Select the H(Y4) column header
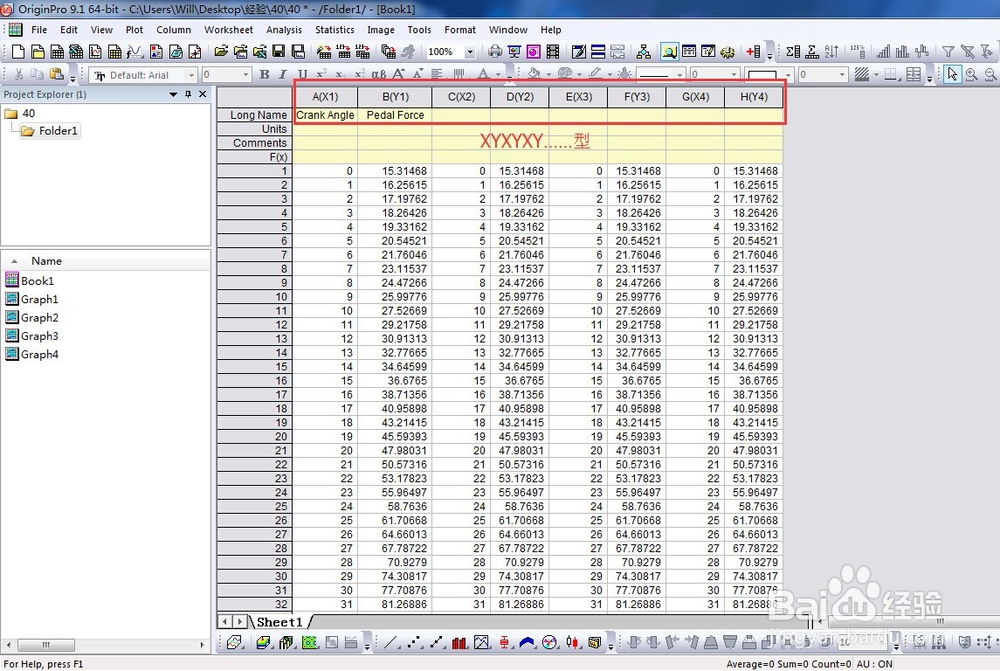Image resolution: width=1000 pixels, height=671 pixels. click(754, 97)
